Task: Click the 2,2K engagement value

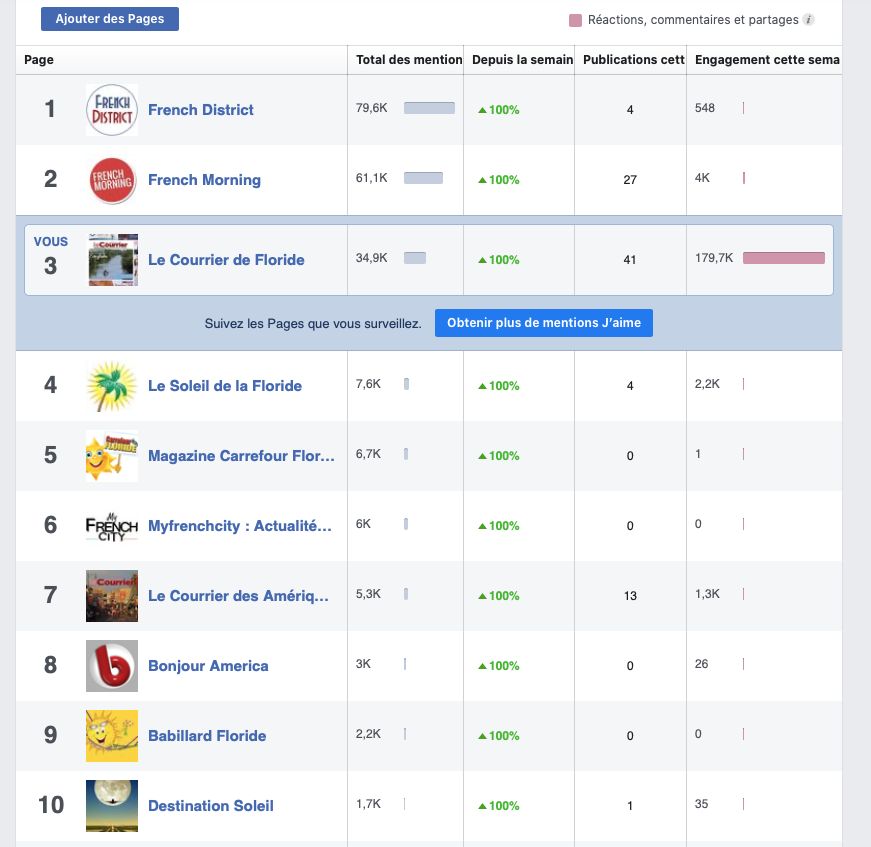Action: coord(707,384)
